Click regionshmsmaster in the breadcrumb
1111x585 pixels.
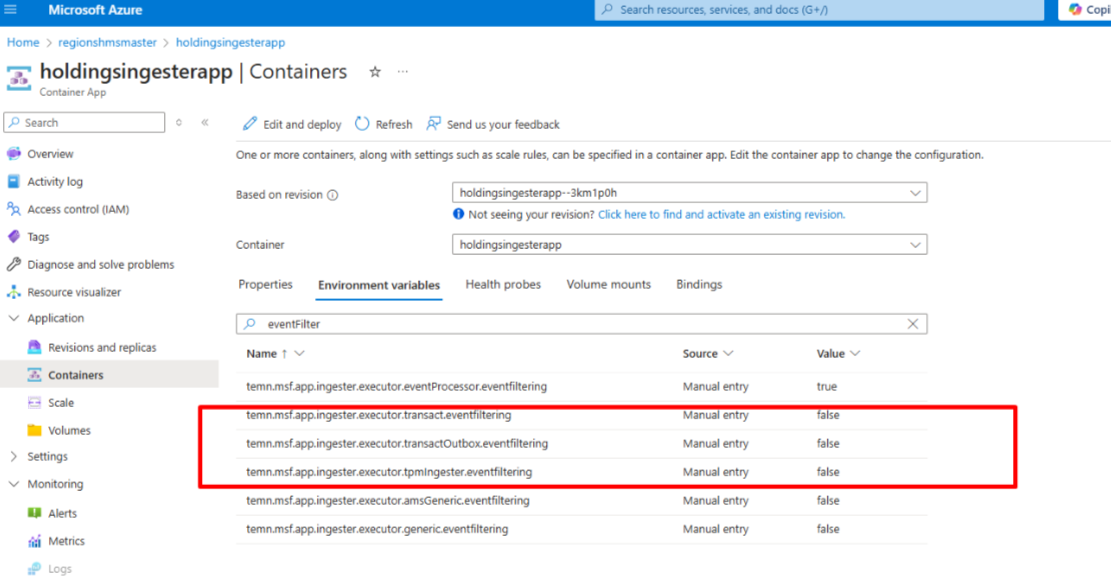[107, 42]
